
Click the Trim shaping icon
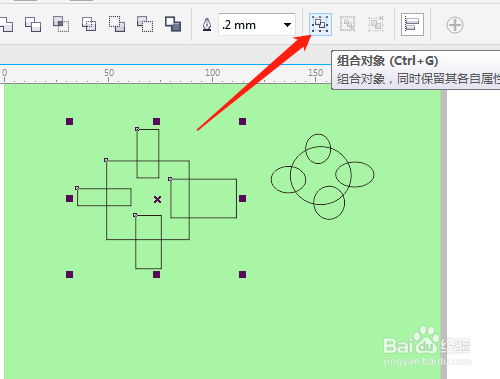pyautogui.click(x=33, y=24)
